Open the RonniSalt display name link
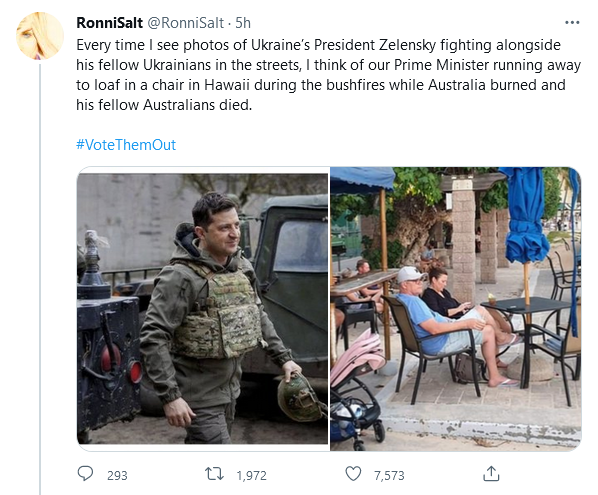This screenshot has width=598, height=495. [x=109, y=23]
